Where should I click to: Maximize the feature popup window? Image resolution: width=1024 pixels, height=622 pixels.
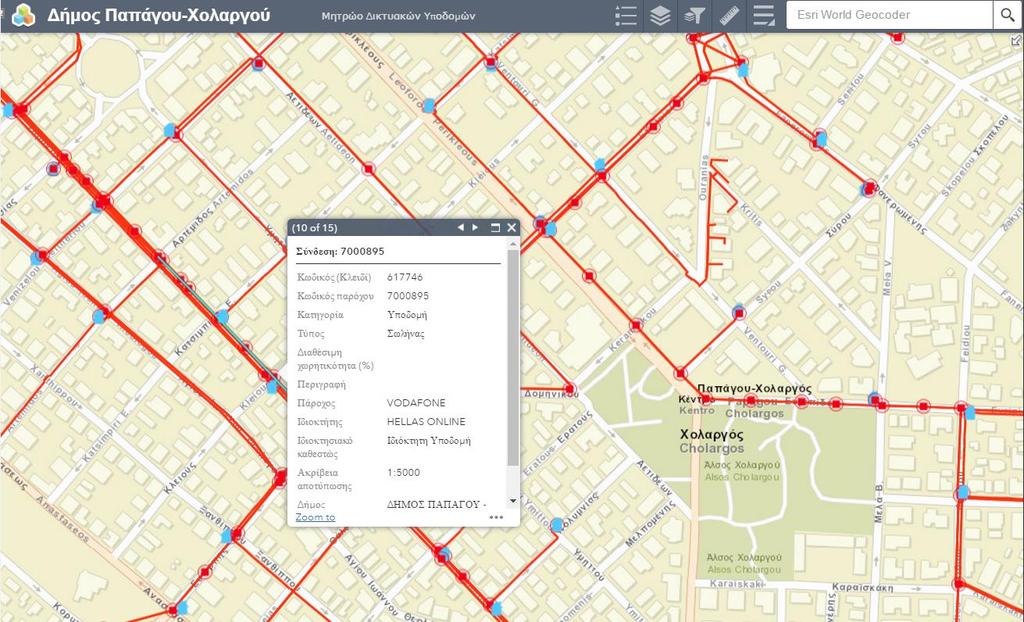coord(495,227)
